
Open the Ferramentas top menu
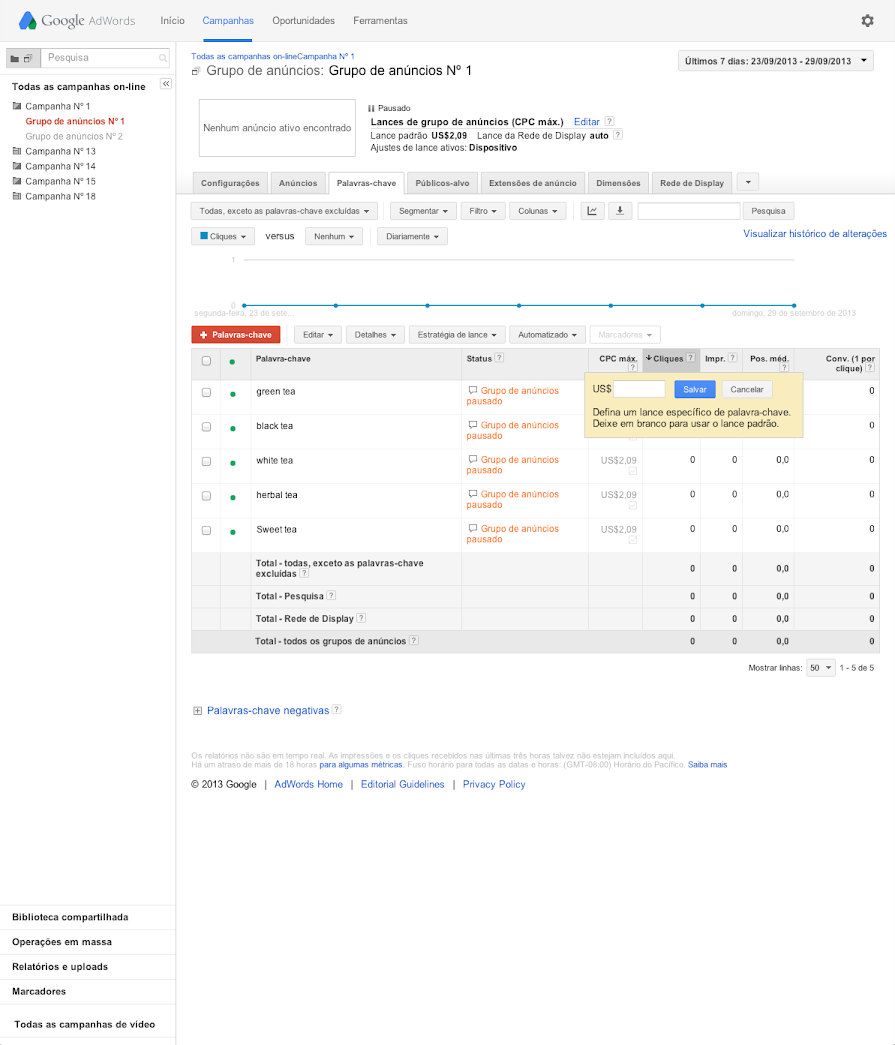point(380,21)
